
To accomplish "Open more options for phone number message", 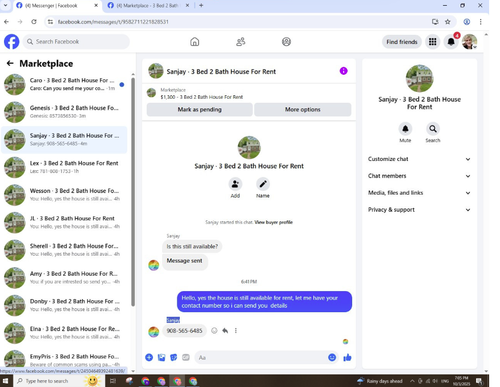I will pyautogui.click(x=236, y=331).
